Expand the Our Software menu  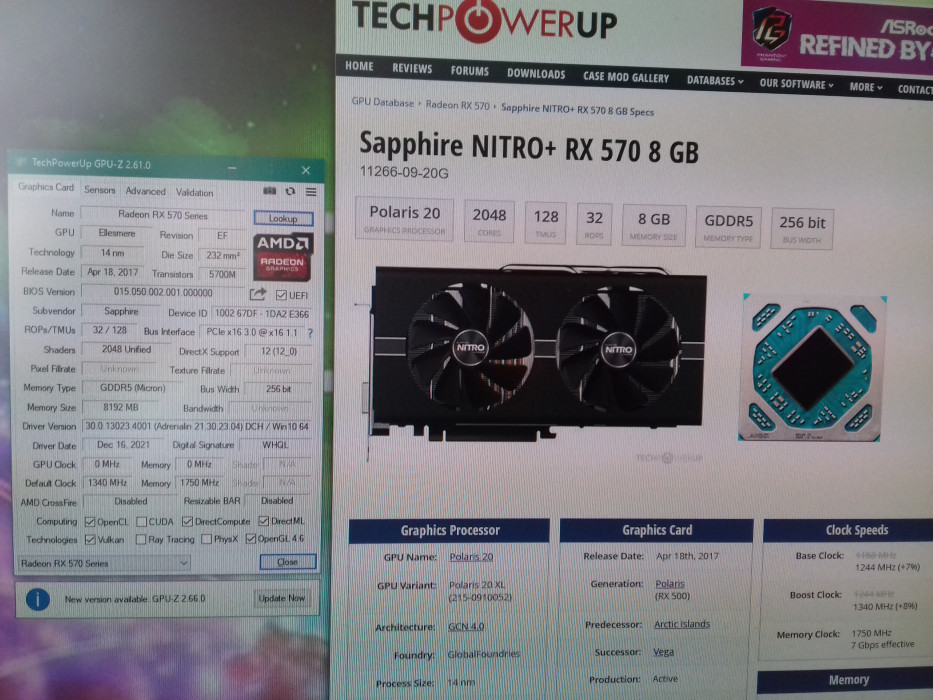(796, 84)
